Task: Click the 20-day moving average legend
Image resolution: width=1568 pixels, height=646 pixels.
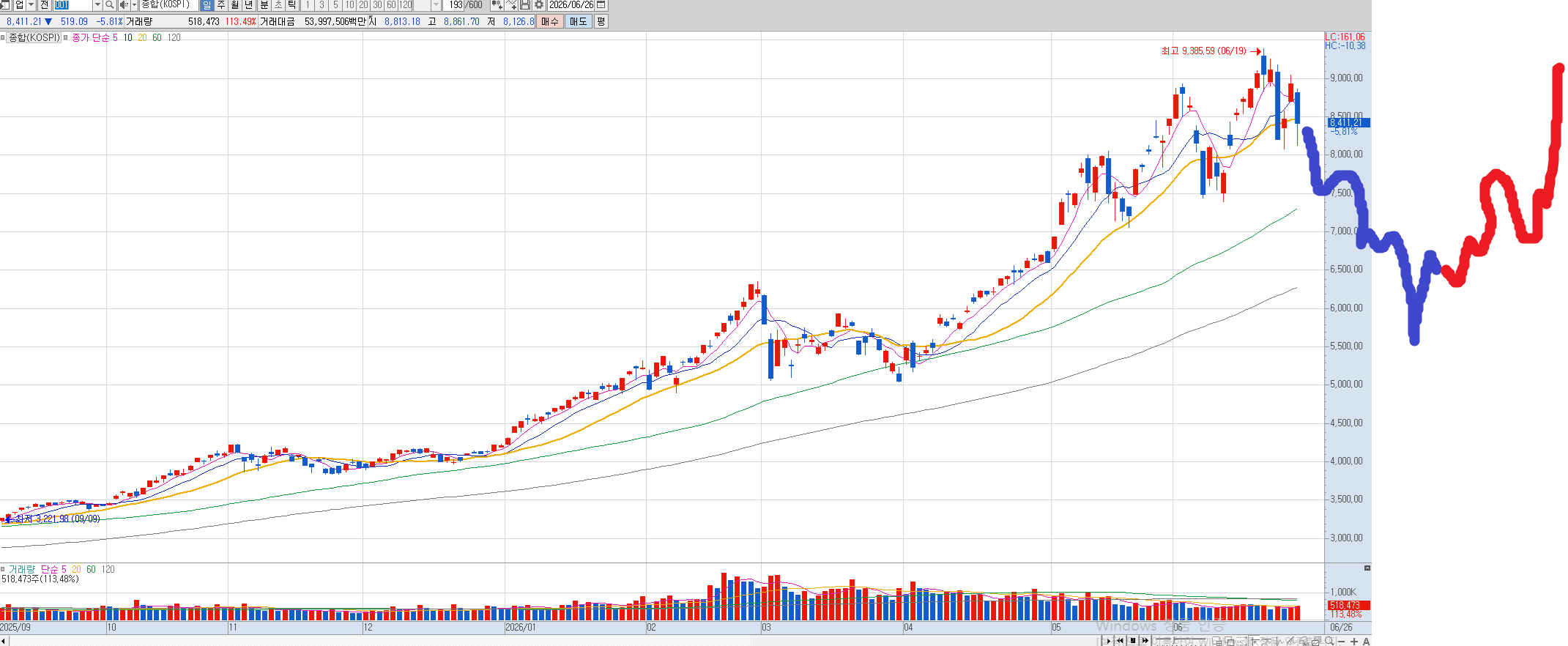Action: click(x=142, y=37)
